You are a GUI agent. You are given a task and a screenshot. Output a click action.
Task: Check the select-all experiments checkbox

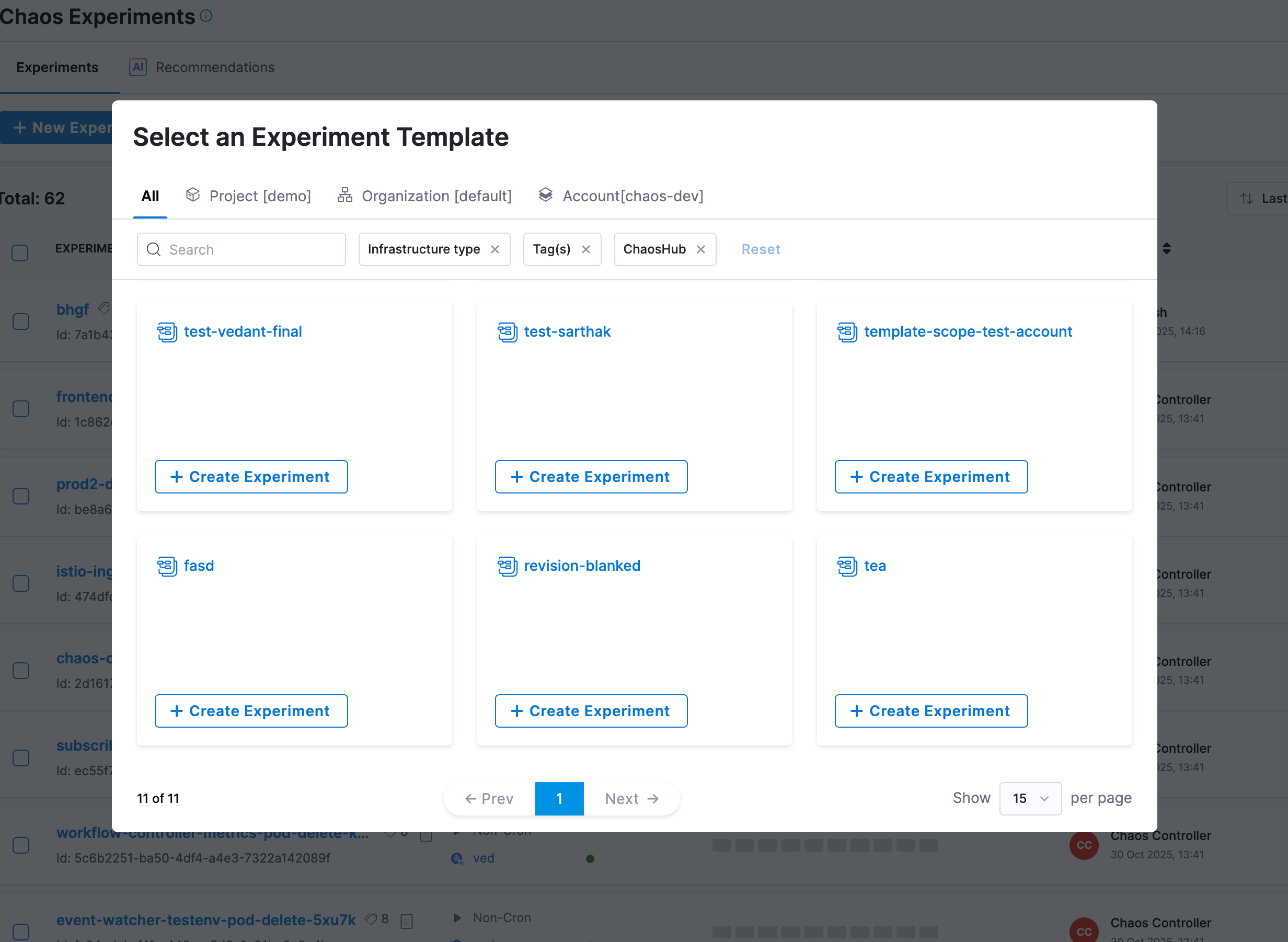tap(20, 252)
